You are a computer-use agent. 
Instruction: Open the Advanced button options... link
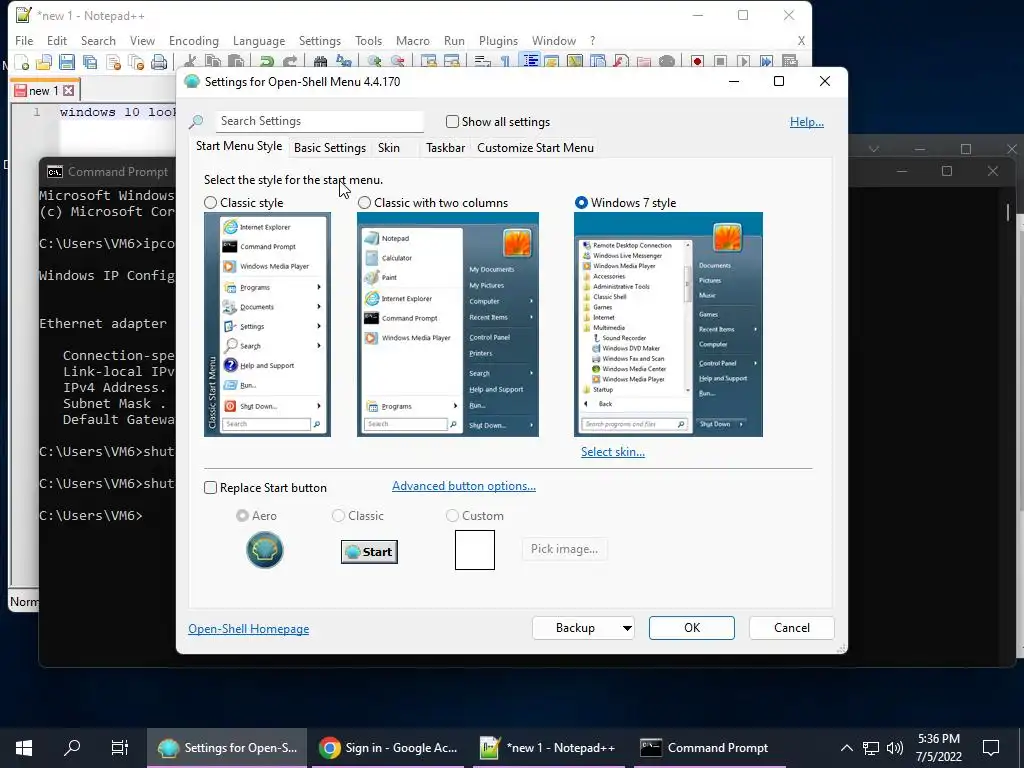pyautogui.click(x=464, y=486)
